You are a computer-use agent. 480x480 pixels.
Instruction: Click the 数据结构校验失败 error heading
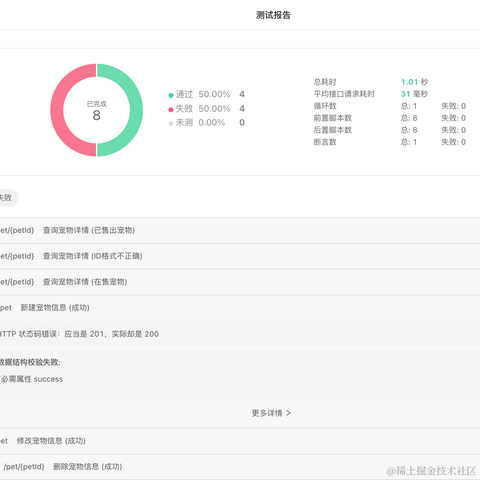click(30, 362)
